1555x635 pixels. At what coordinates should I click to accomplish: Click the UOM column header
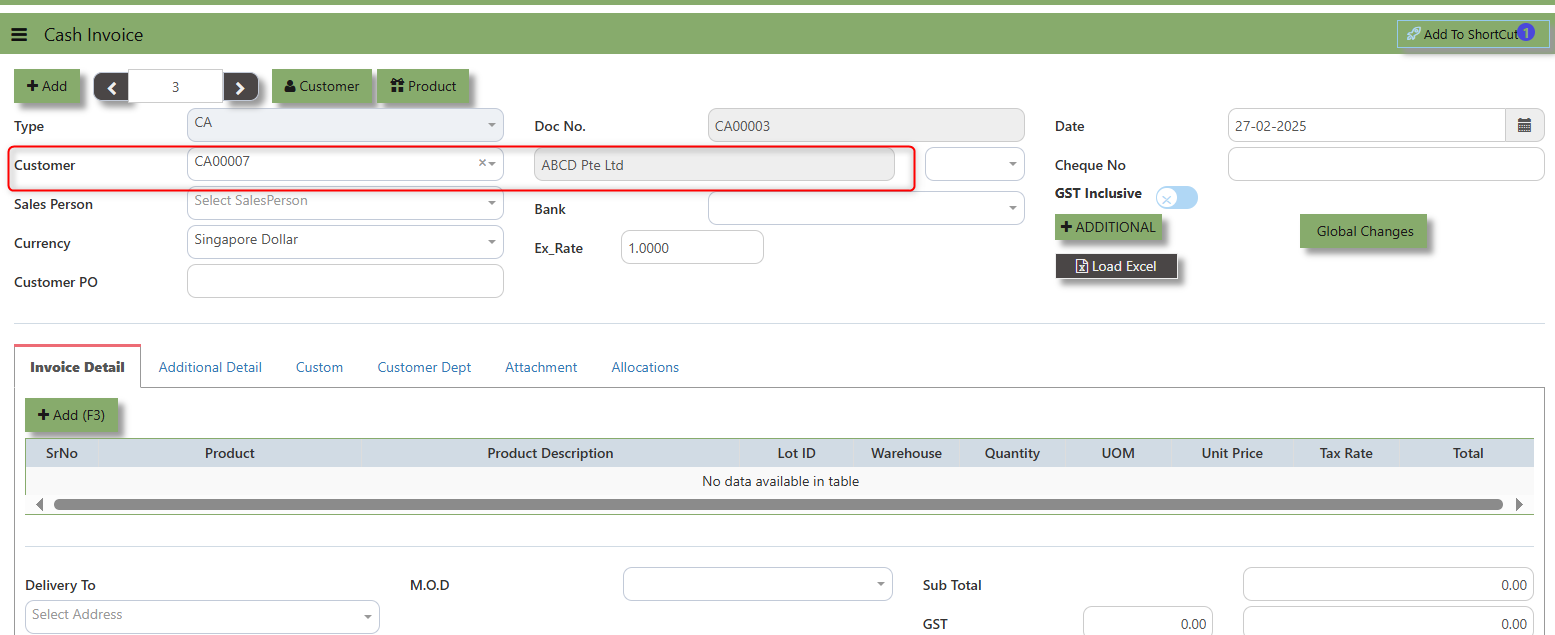pos(1118,453)
